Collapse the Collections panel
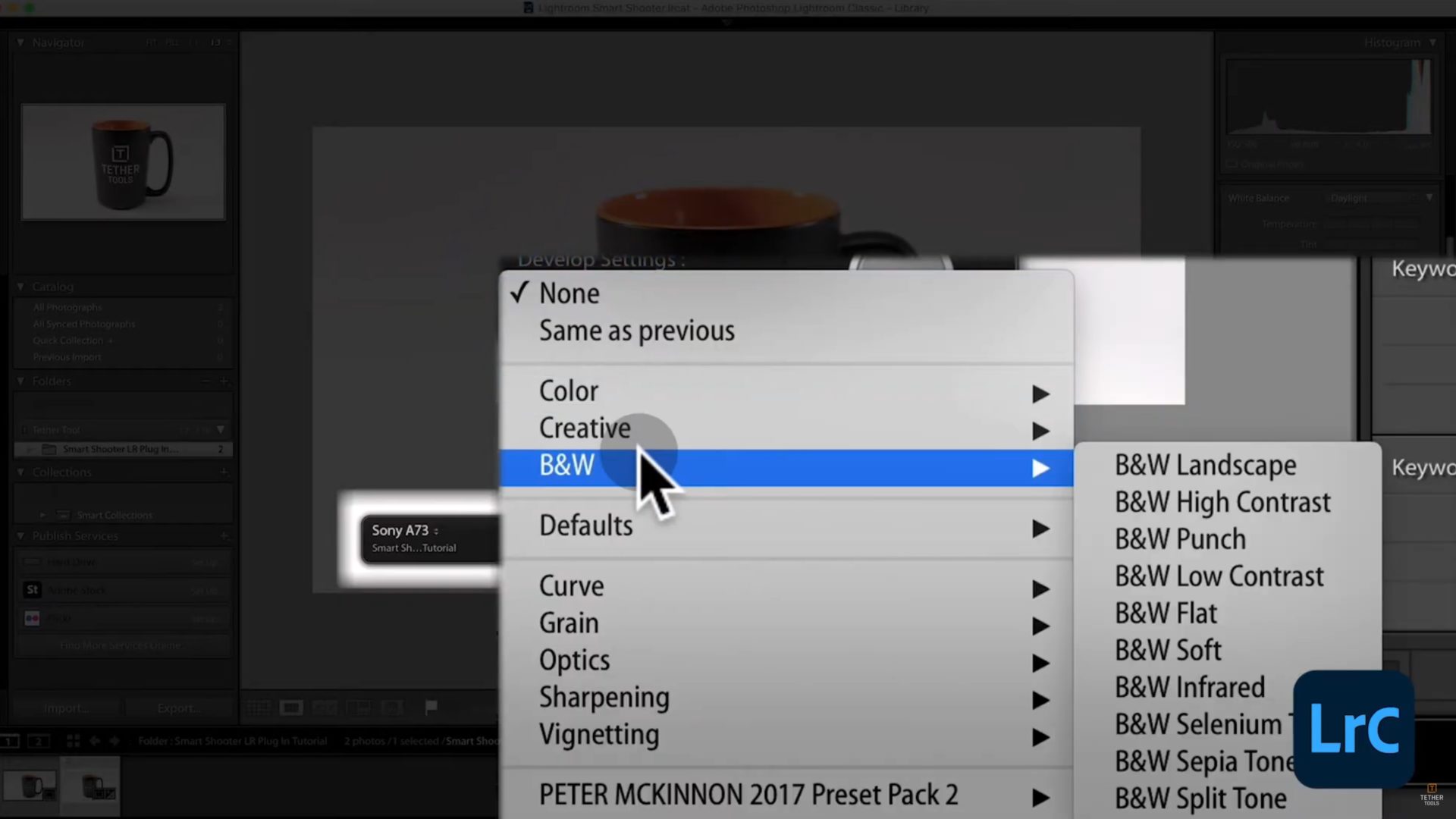The width and height of the screenshot is (1456, 819). 20,472
